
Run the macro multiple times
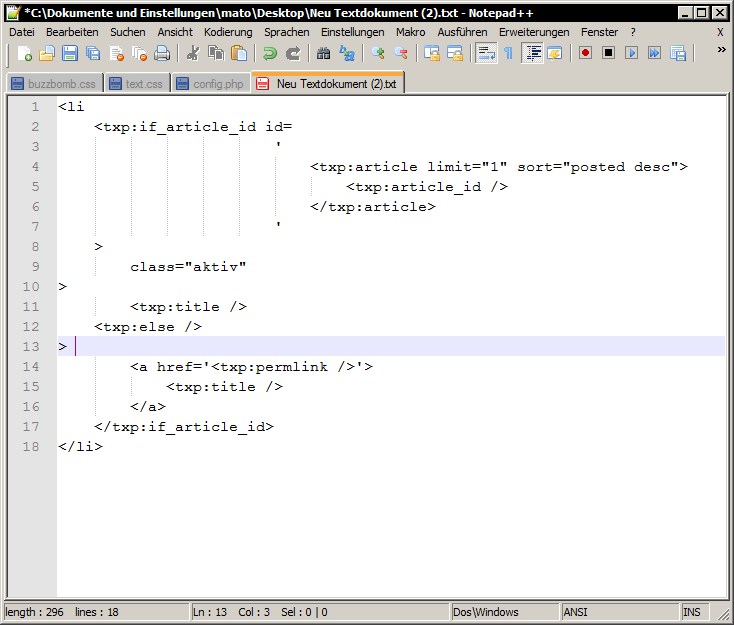click(x=654, y=53)
